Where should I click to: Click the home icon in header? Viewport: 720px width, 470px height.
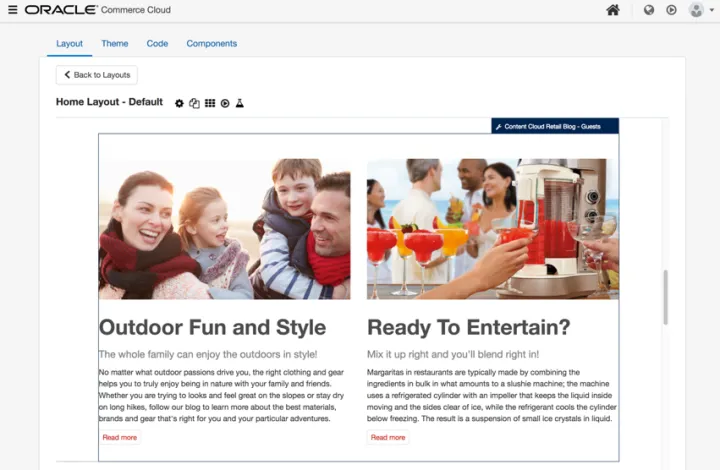[x=613, y=10]
